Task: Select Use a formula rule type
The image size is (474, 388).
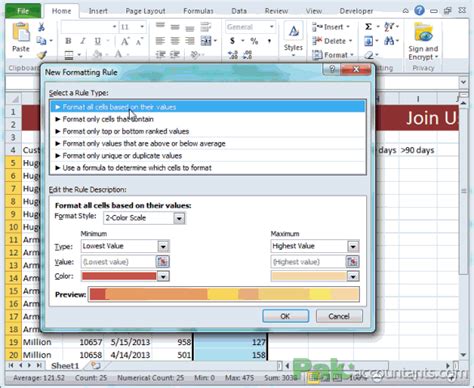Action: (208, 168)
